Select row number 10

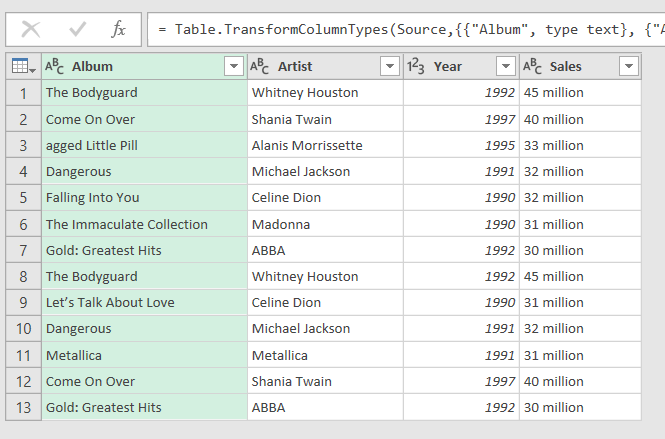point(23,329)
